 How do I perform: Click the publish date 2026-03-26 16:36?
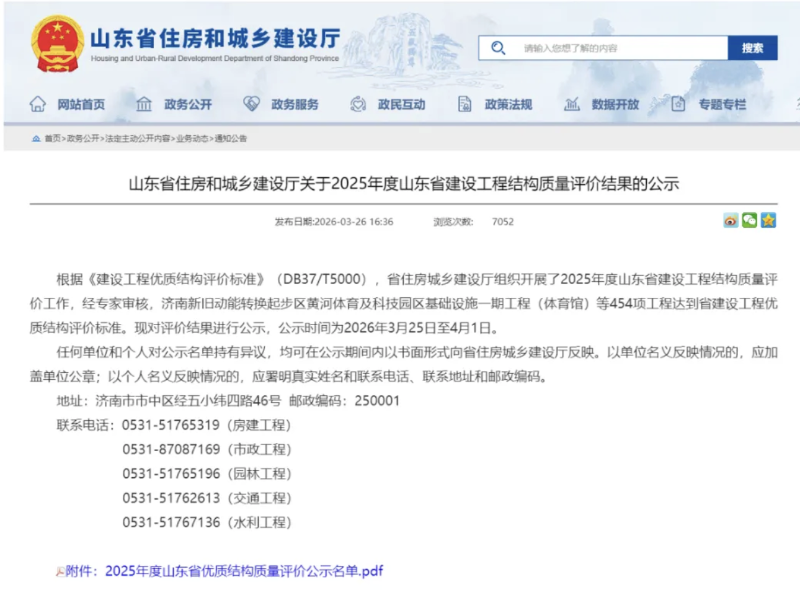pyautogui.click(x=354, y=221)
